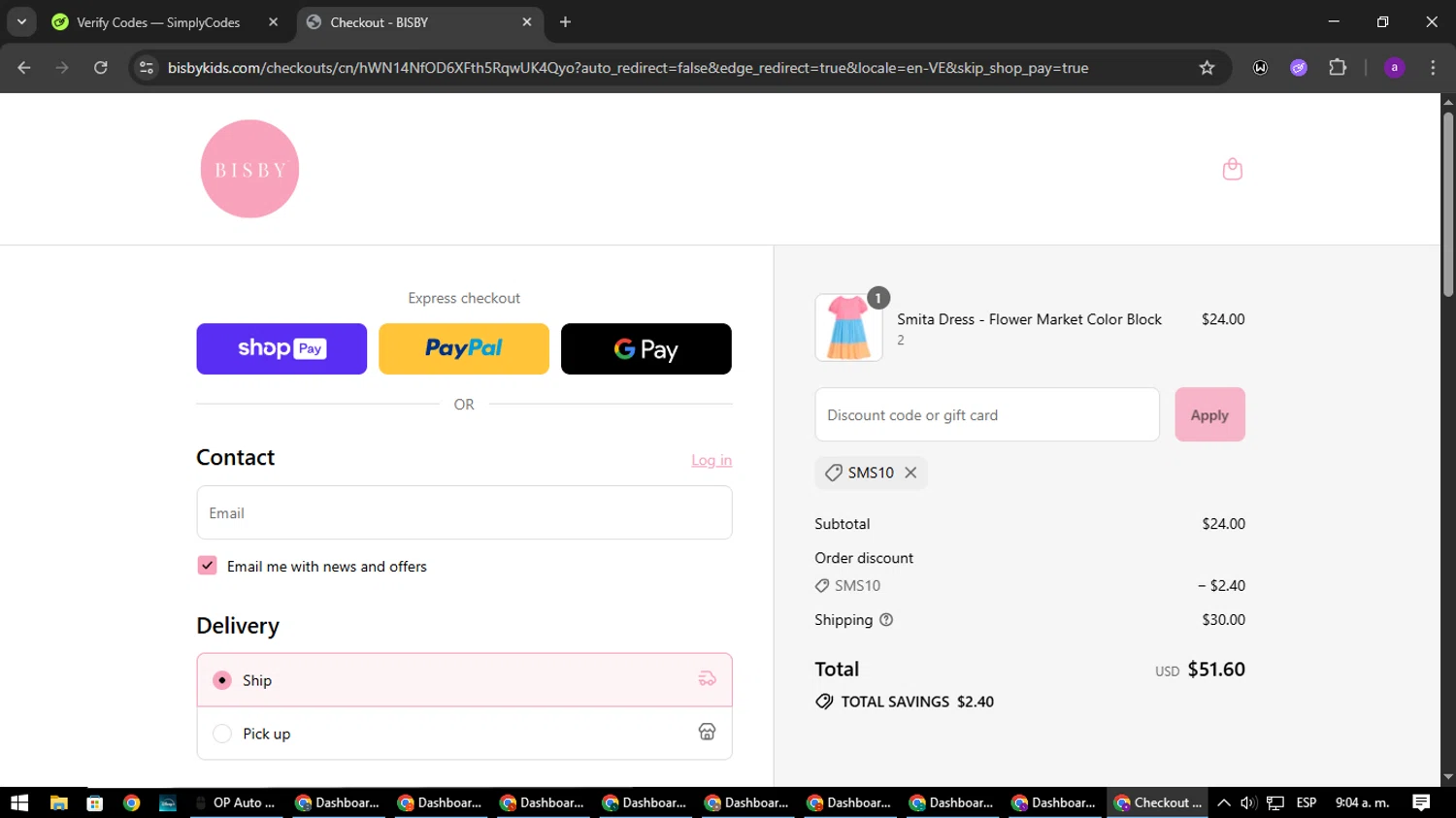Viewport: 1456px width, 818px height.
Task: Open the W circular extension icon
Action: point(1260,68)
